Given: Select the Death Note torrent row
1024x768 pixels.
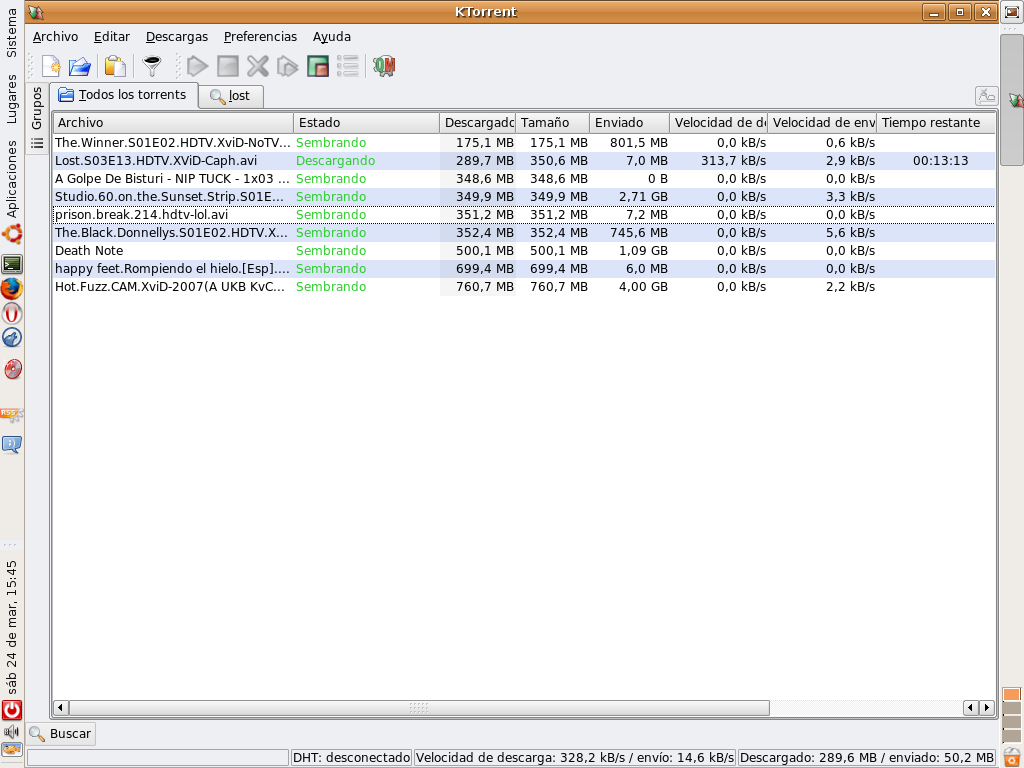Looking at the screenshot, I should (524, 251).
